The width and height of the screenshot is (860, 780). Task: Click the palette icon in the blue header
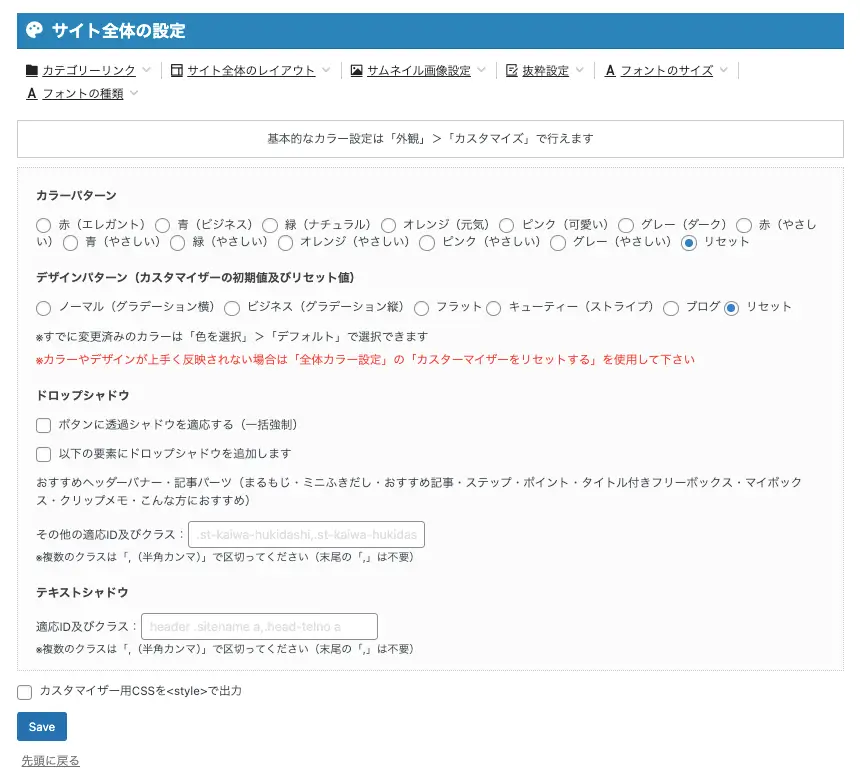[35, 31]
